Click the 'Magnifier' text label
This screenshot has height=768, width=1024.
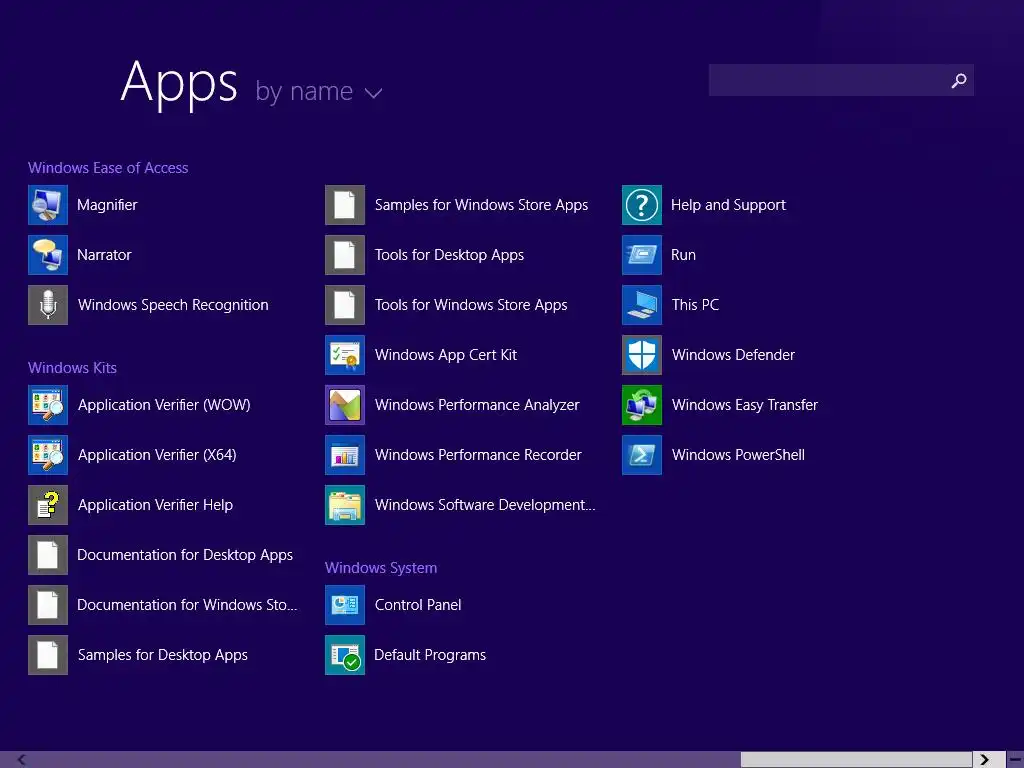click(x=107, y=205)
